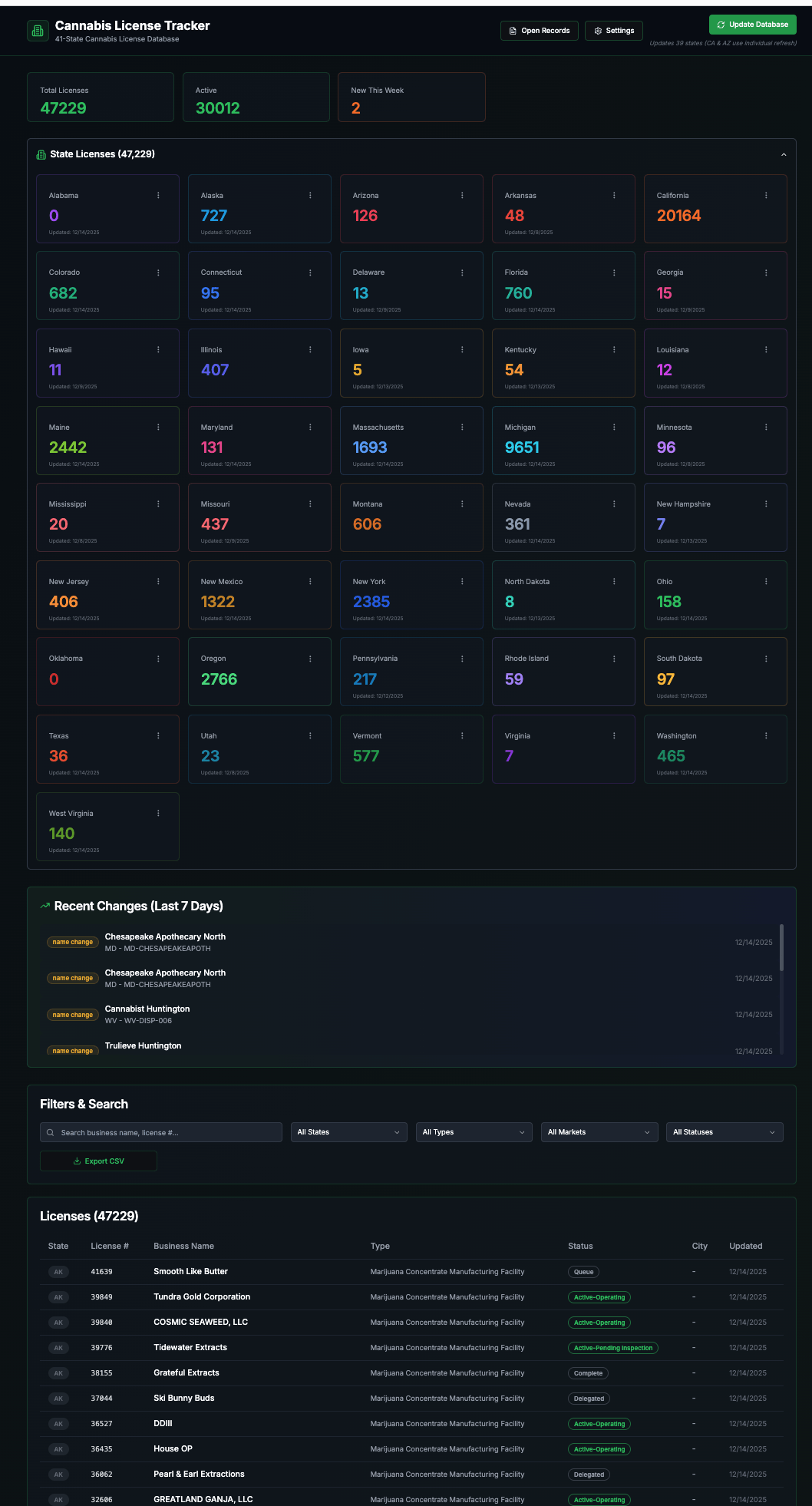Click the Export CSV button

coord(98,1161)
